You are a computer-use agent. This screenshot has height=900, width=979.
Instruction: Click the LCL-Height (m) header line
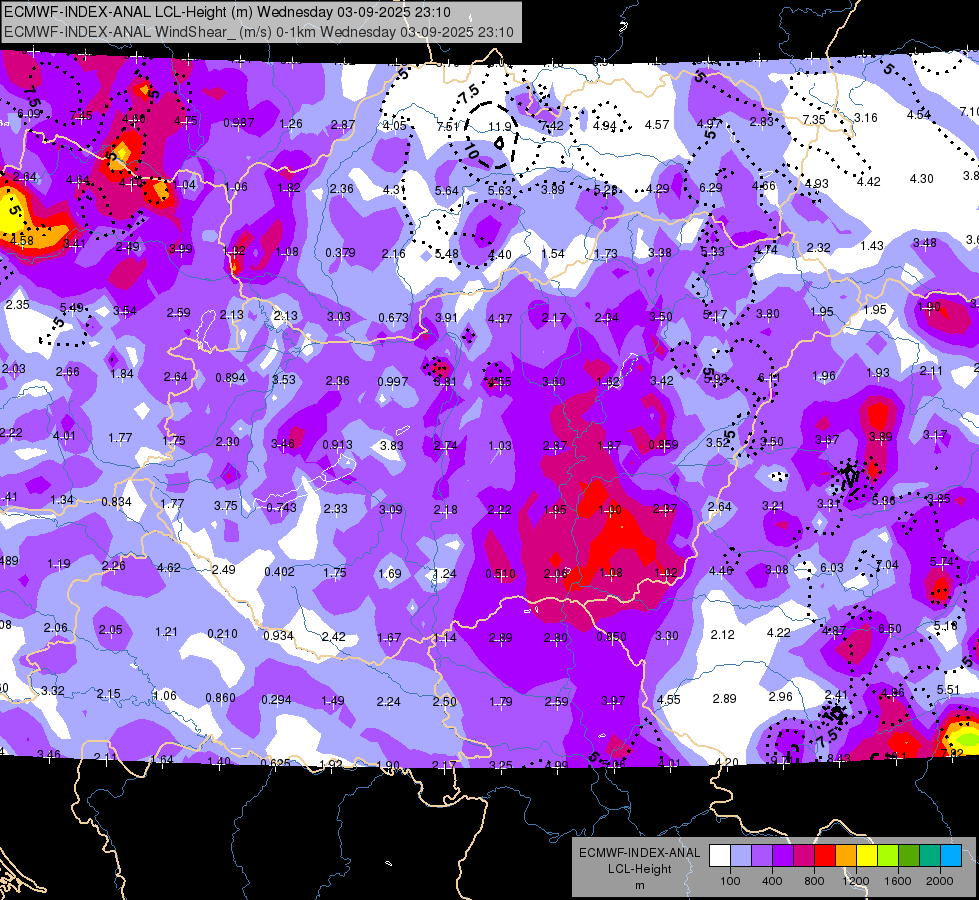(x=227, y=12)
